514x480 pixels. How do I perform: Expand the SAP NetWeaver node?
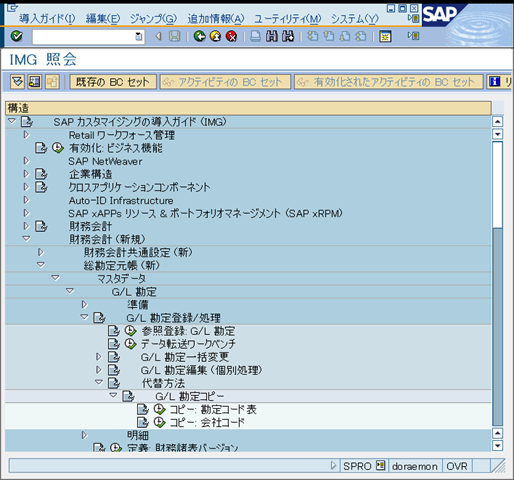[27, 161]
